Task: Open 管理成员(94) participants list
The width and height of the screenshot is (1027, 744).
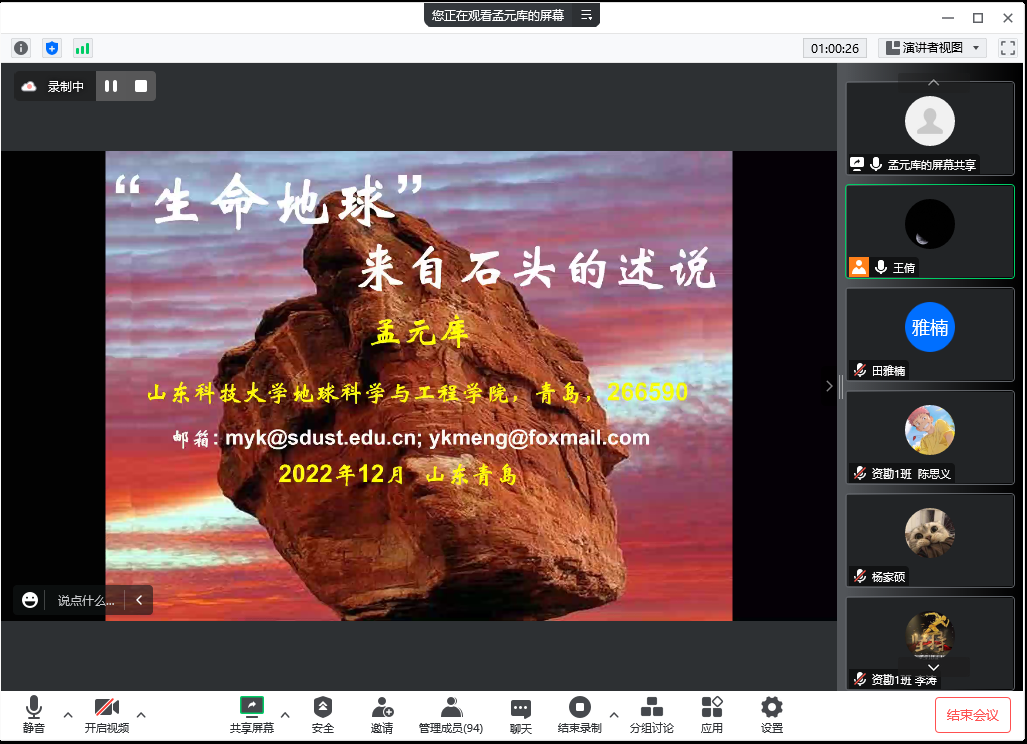Action: click(451, 714)
